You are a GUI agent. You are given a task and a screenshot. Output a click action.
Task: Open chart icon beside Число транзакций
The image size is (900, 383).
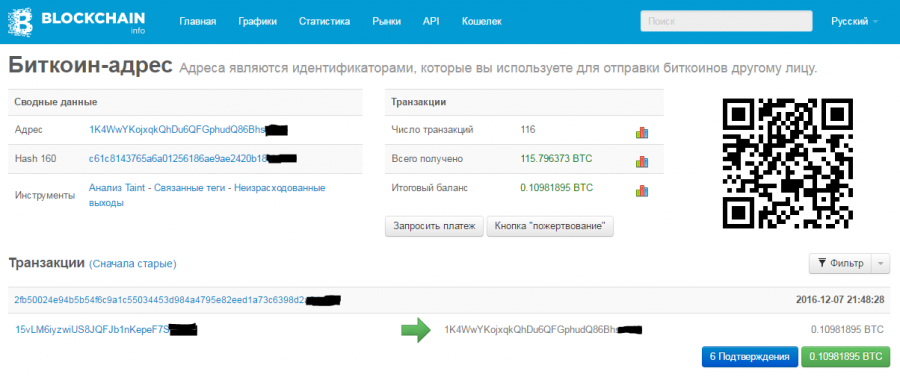[642, 133]
